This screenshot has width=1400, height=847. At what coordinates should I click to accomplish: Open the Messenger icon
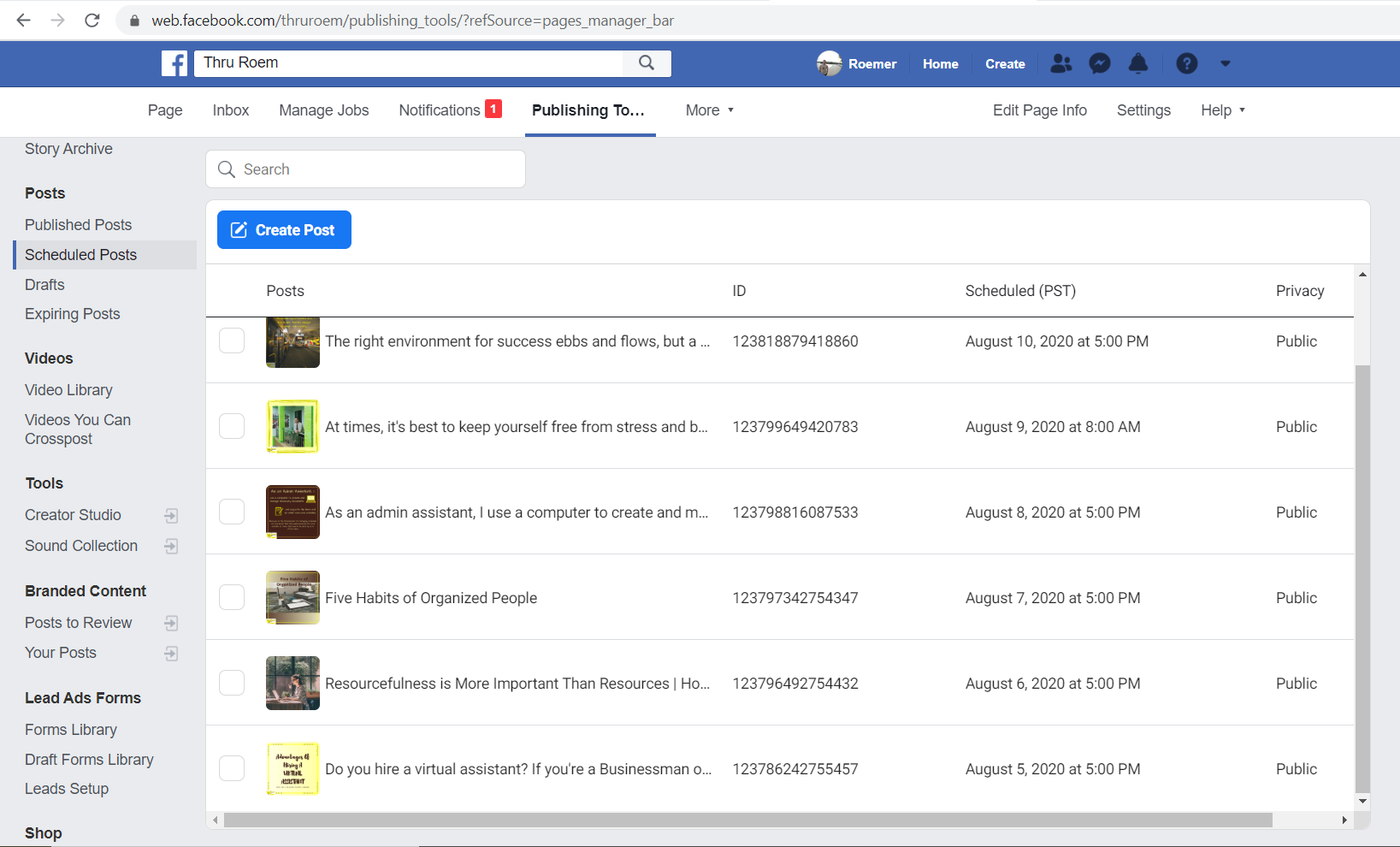[1100, 63]
